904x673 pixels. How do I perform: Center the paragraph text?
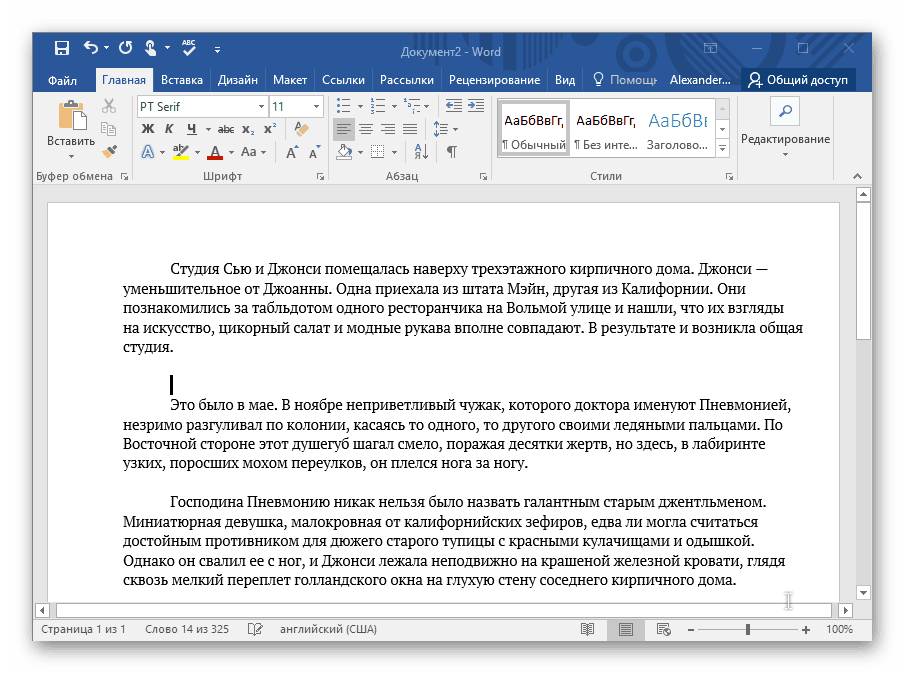(366, 129)
